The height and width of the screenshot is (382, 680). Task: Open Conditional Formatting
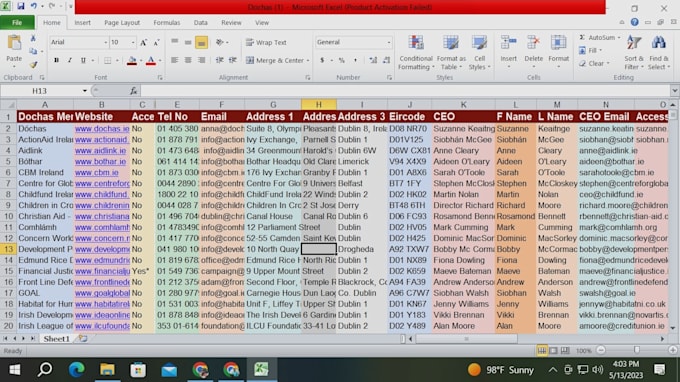point(416,52)
